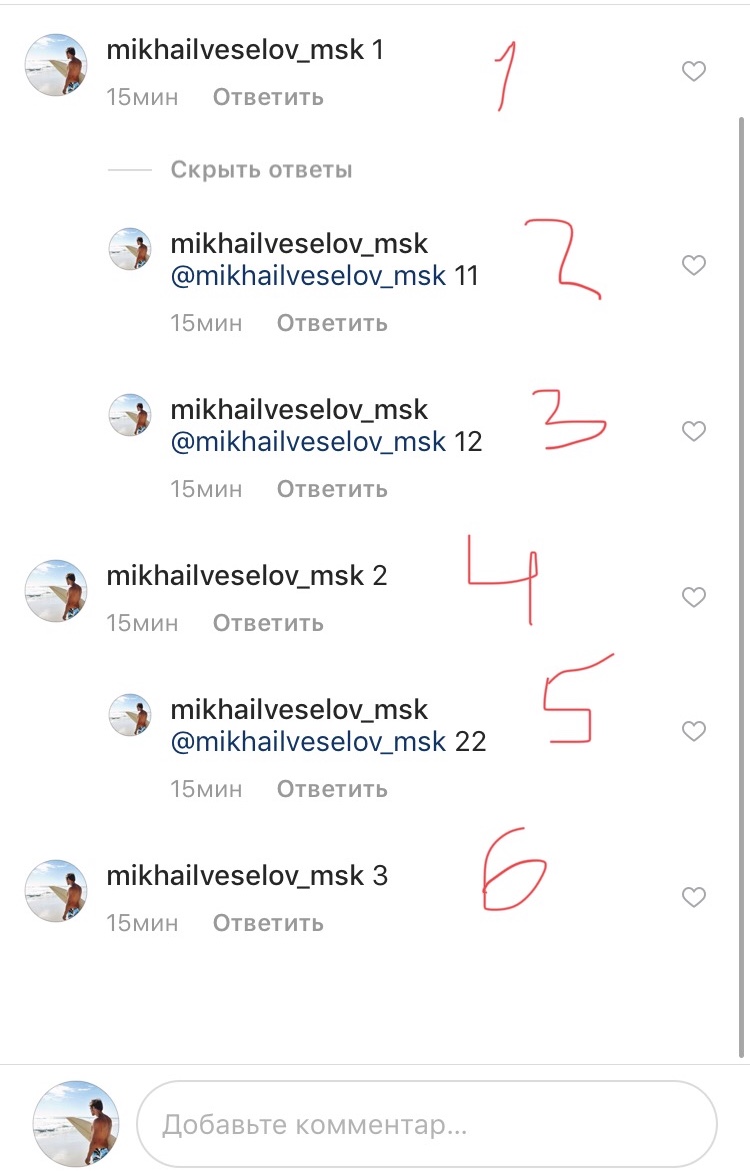Open @mikhailveselov_msk mention in reply "12"
The image size is (750, 1171).
(309, 442)
